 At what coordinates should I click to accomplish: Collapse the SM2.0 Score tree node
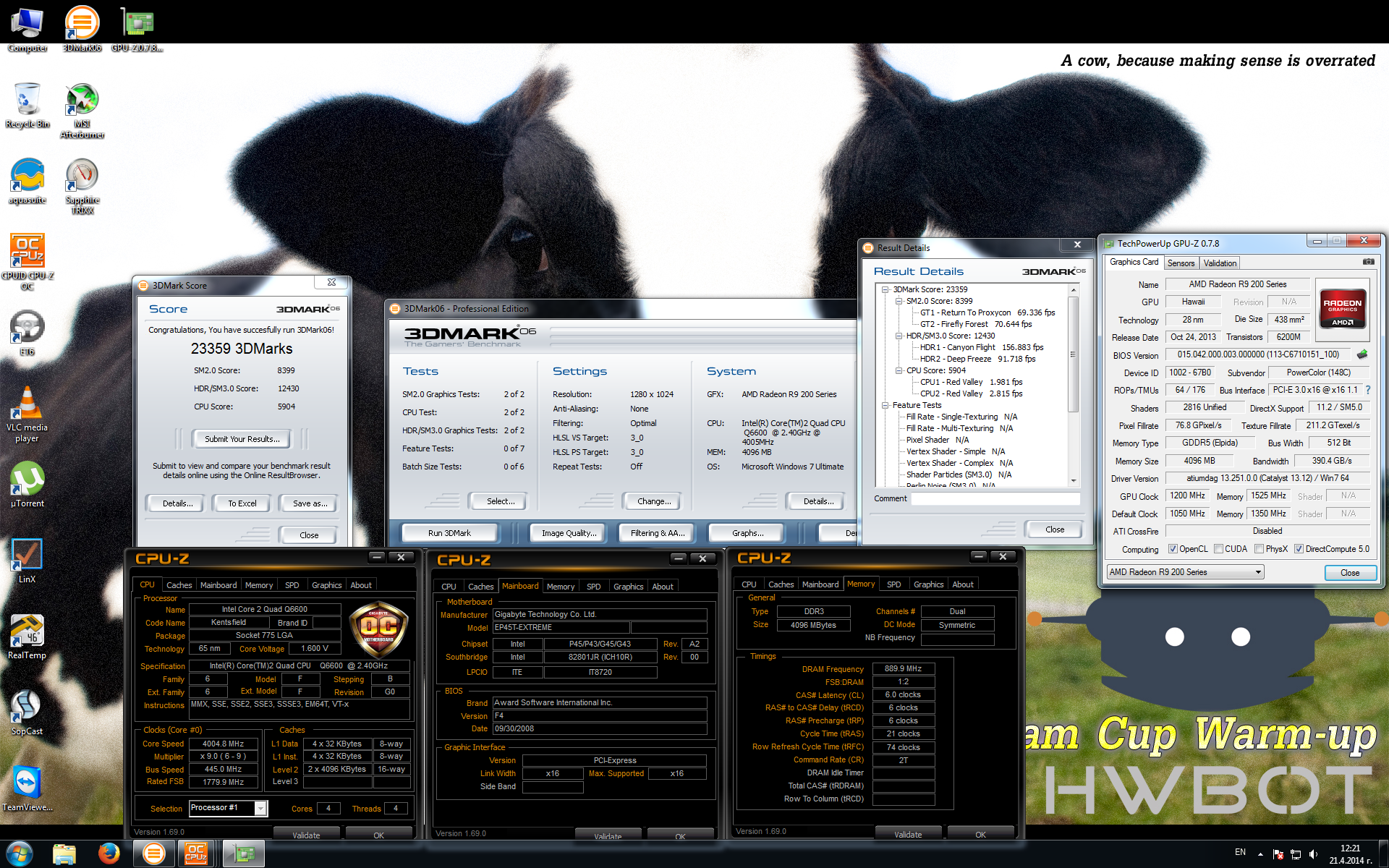click(x=899, y=301)
